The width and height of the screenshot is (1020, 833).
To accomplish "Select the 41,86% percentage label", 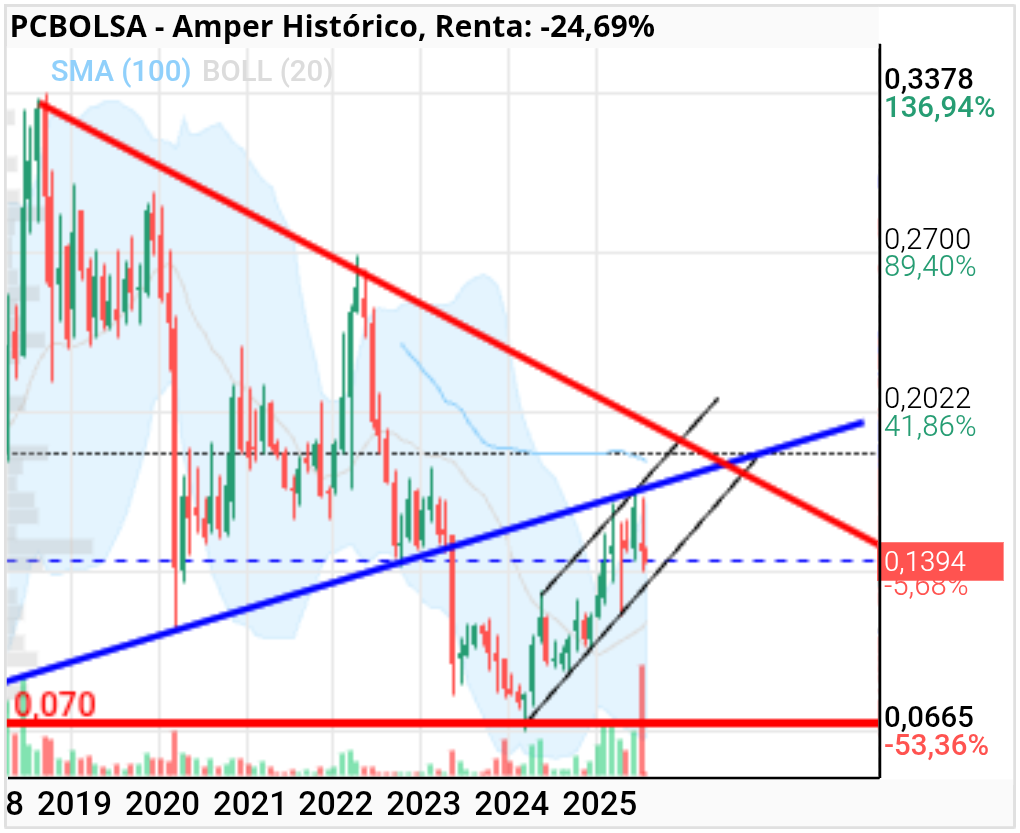I will coord(930,427).
